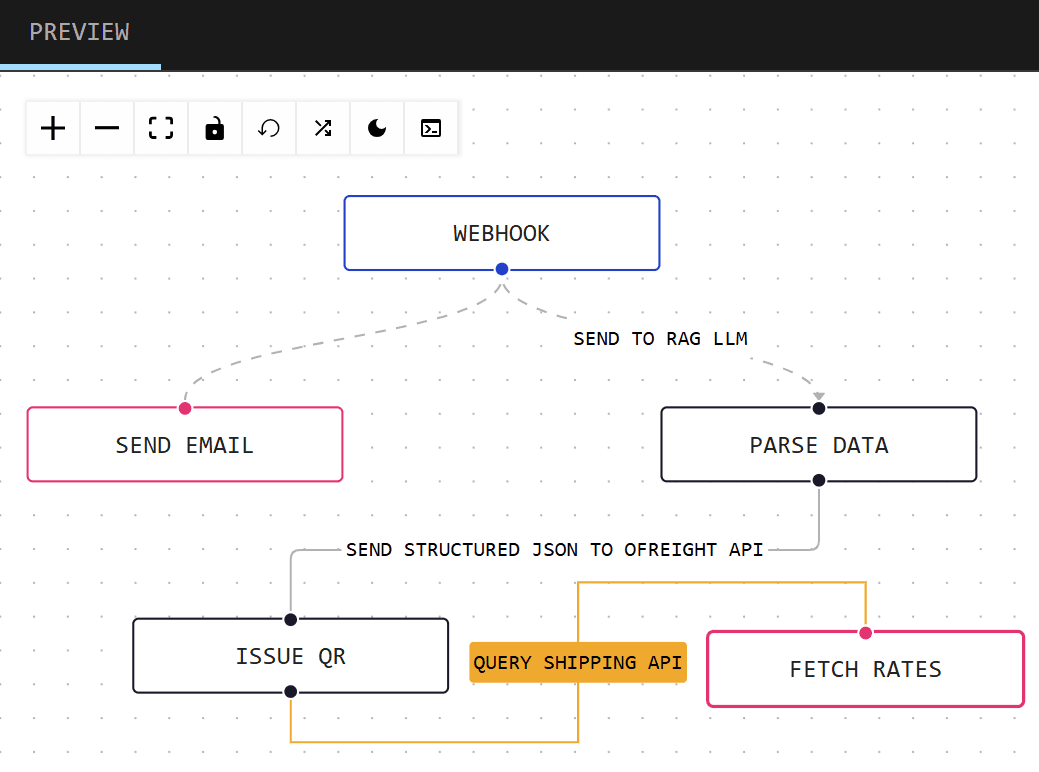
Task: Click the zoom out minus icon
Action: (107, 128)
